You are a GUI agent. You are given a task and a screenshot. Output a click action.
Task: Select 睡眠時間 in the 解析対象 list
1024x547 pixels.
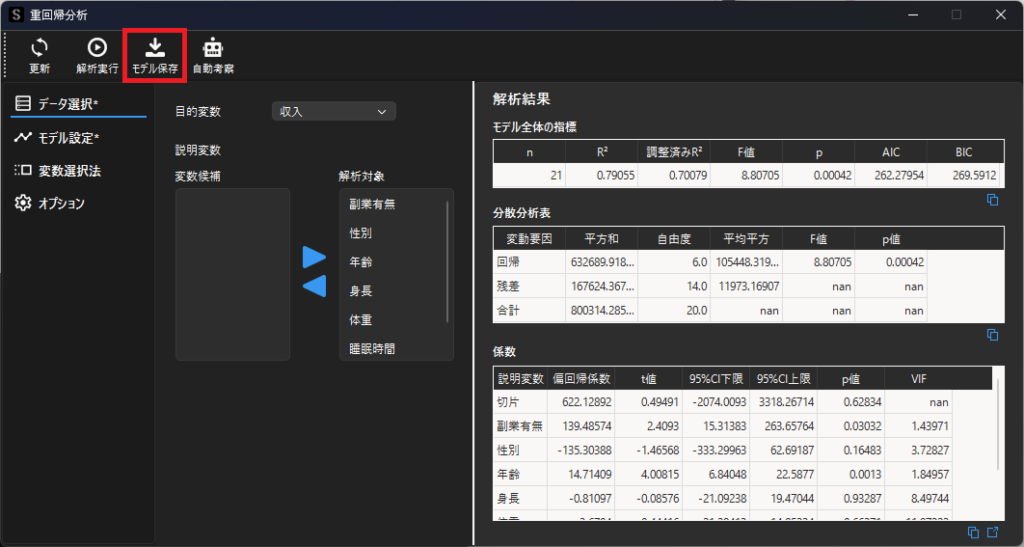click(371, 349)
